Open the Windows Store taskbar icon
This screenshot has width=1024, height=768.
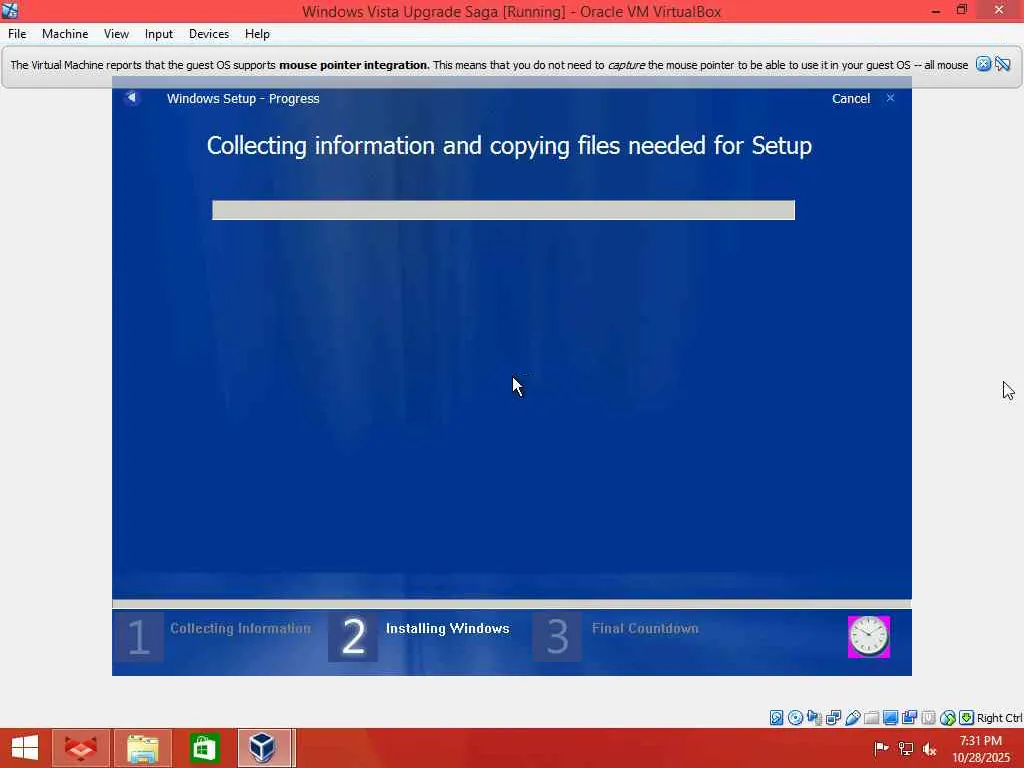pos(204,748)
